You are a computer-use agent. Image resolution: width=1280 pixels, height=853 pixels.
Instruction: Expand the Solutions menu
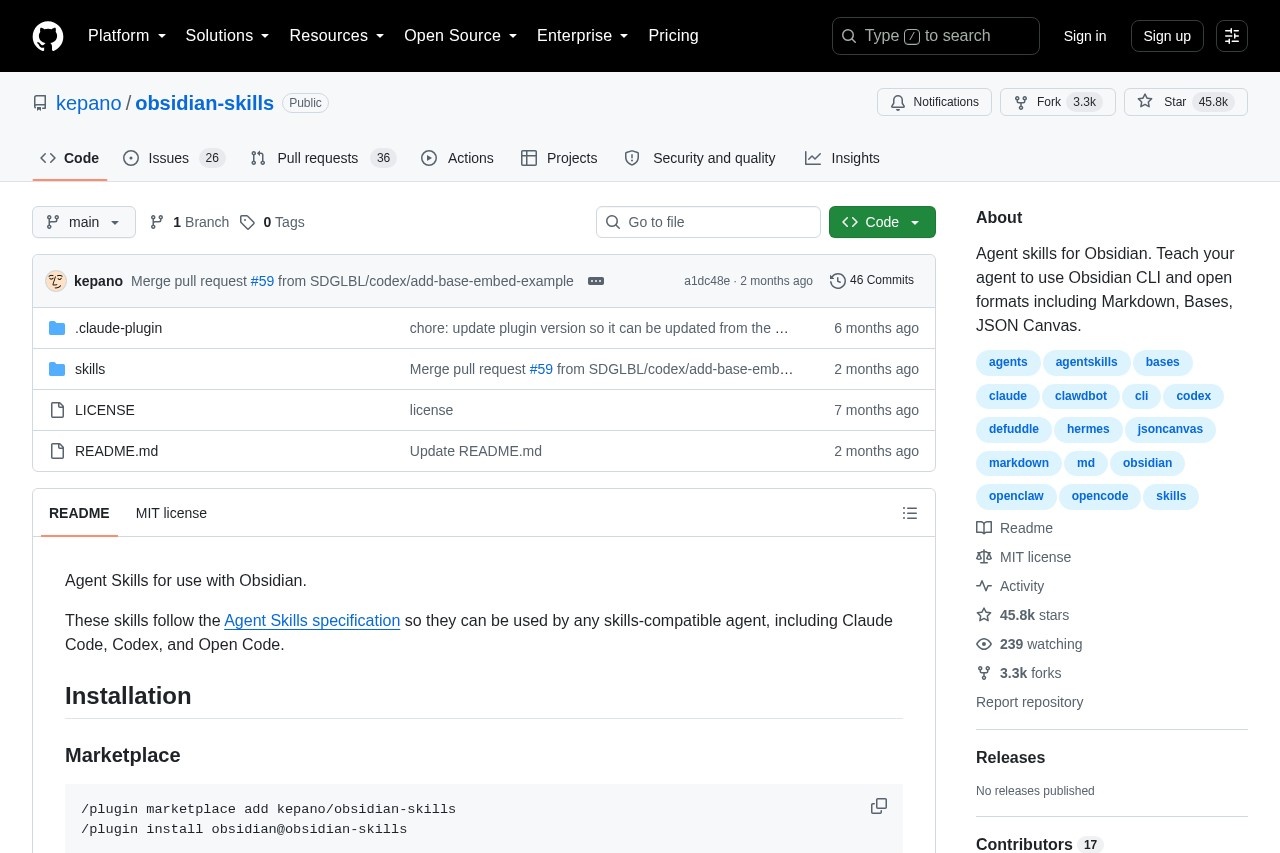228,36
